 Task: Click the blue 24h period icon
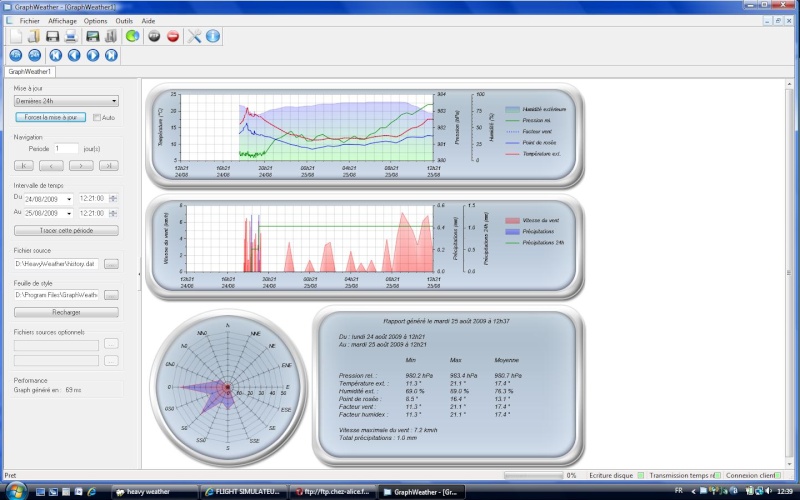point(34,55)
